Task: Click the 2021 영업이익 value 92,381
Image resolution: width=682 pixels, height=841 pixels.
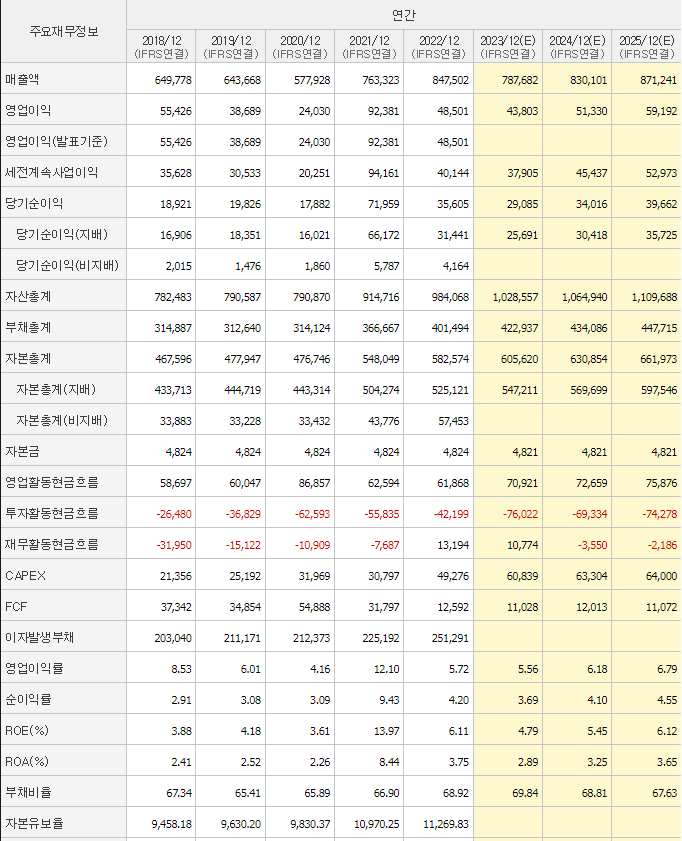Action: coord(383,111)
